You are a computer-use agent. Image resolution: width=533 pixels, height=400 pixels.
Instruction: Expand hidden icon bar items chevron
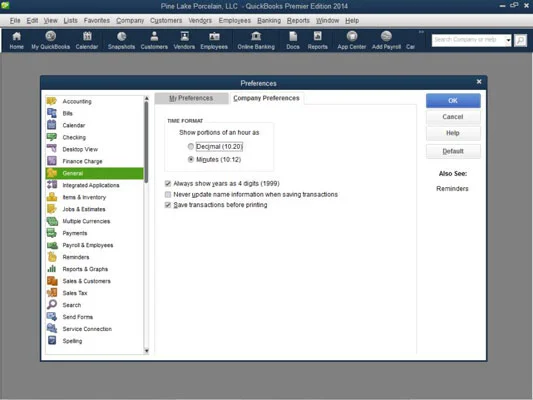[x=421, y=32]
